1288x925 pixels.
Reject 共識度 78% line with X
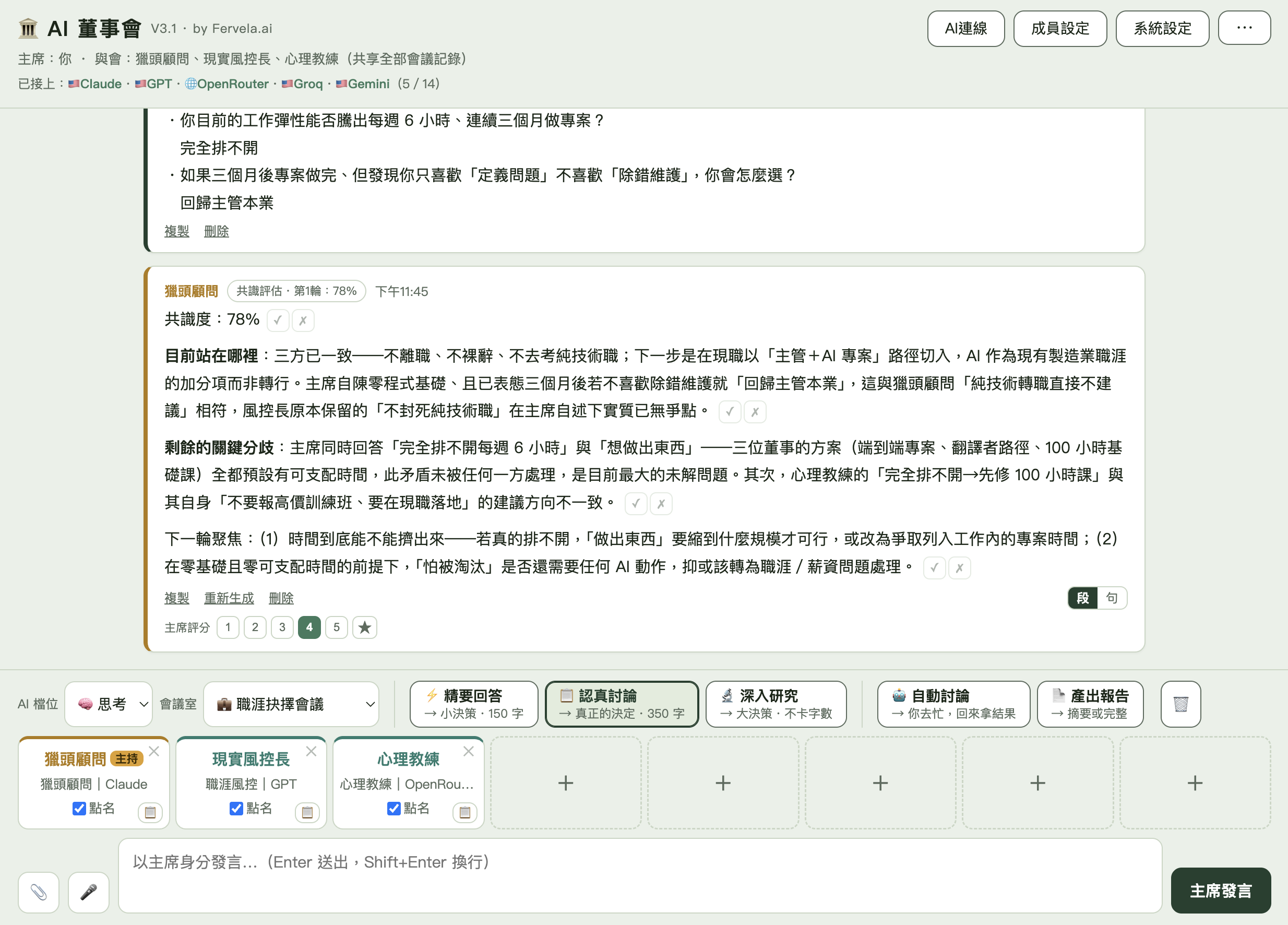(x=303, y=321)
